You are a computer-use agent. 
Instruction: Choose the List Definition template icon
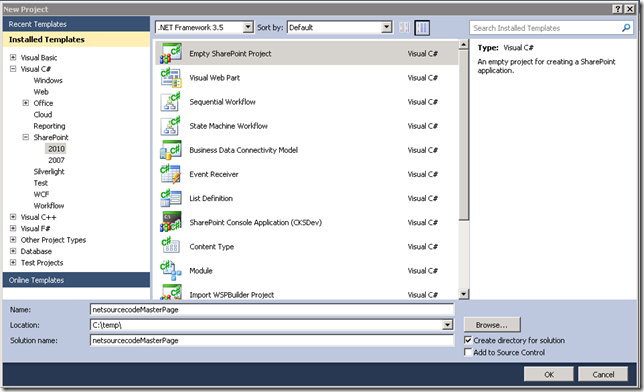(x=170, y=198)
